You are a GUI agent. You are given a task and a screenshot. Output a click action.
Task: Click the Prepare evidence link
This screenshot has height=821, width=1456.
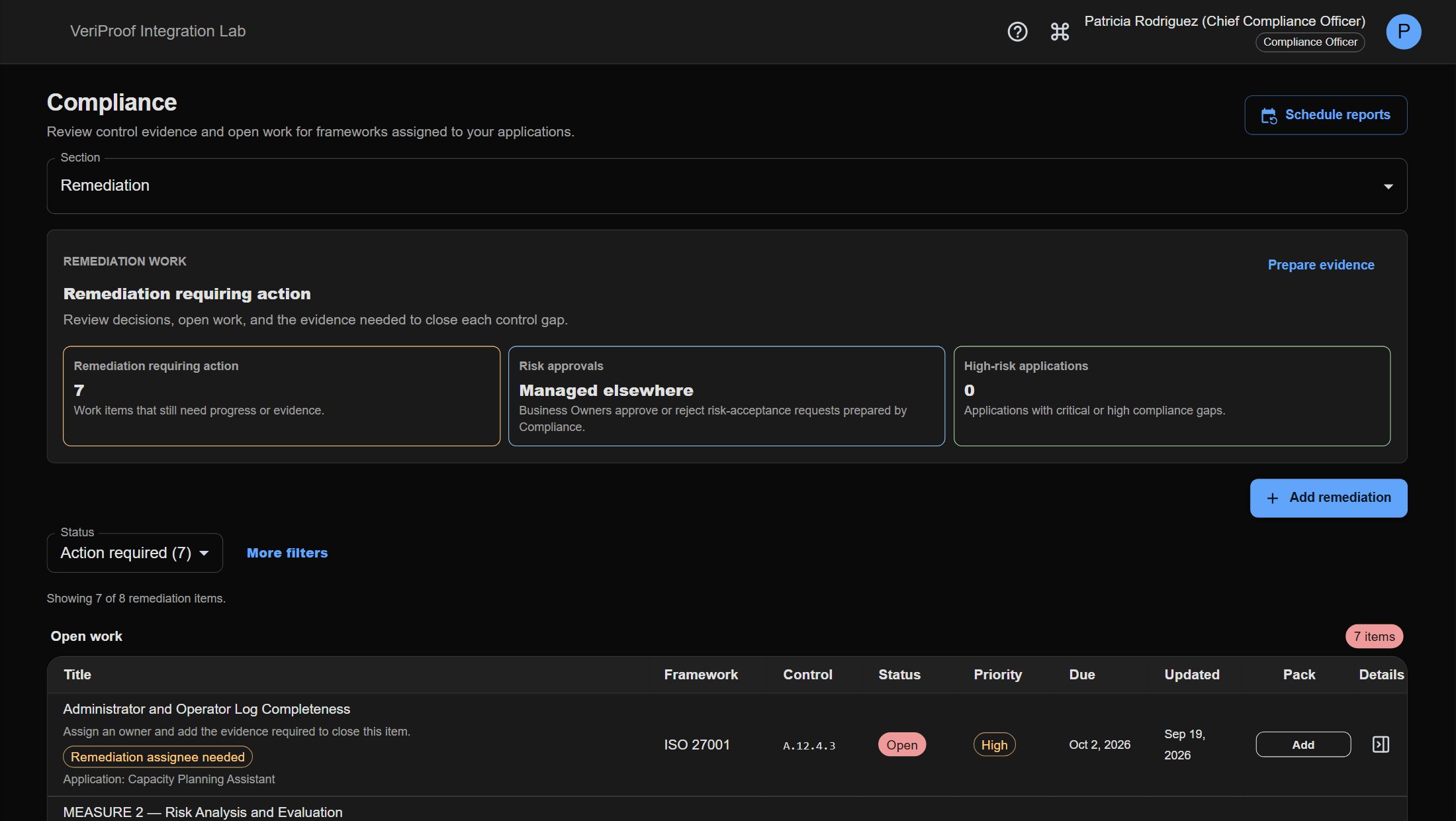pyautogui.click(x=1321, y=265)
